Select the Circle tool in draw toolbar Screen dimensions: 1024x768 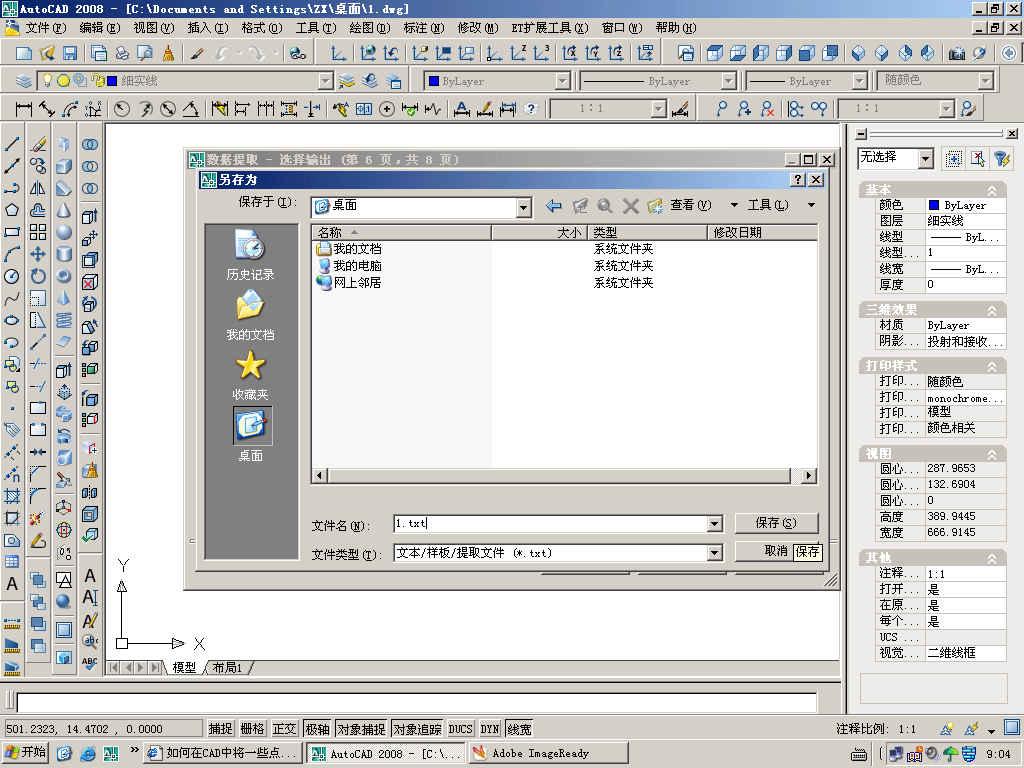pos(12,276)
